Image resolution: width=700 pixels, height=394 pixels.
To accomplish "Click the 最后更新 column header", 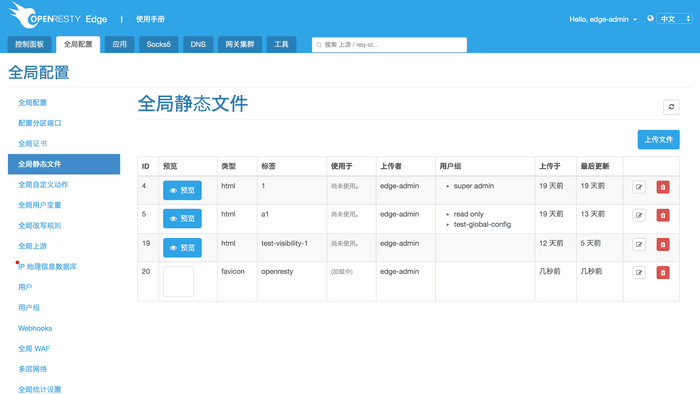I will (595, 166).
